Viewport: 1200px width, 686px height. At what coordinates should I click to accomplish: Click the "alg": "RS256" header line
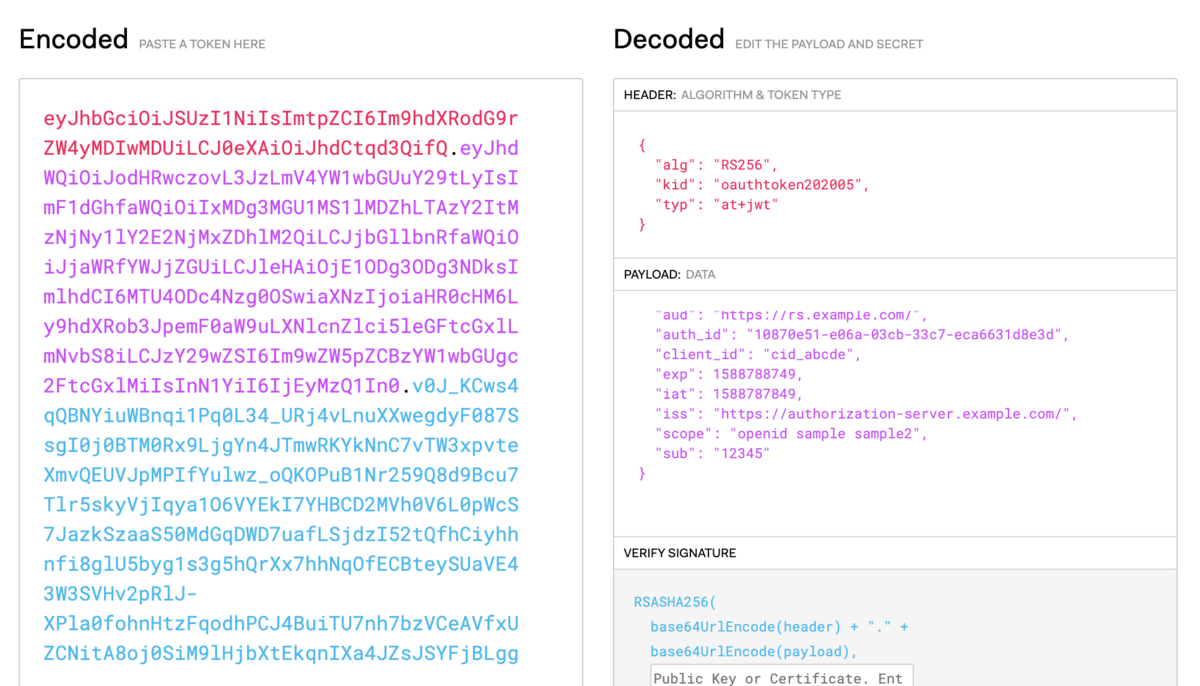click(x=716, y=165)
